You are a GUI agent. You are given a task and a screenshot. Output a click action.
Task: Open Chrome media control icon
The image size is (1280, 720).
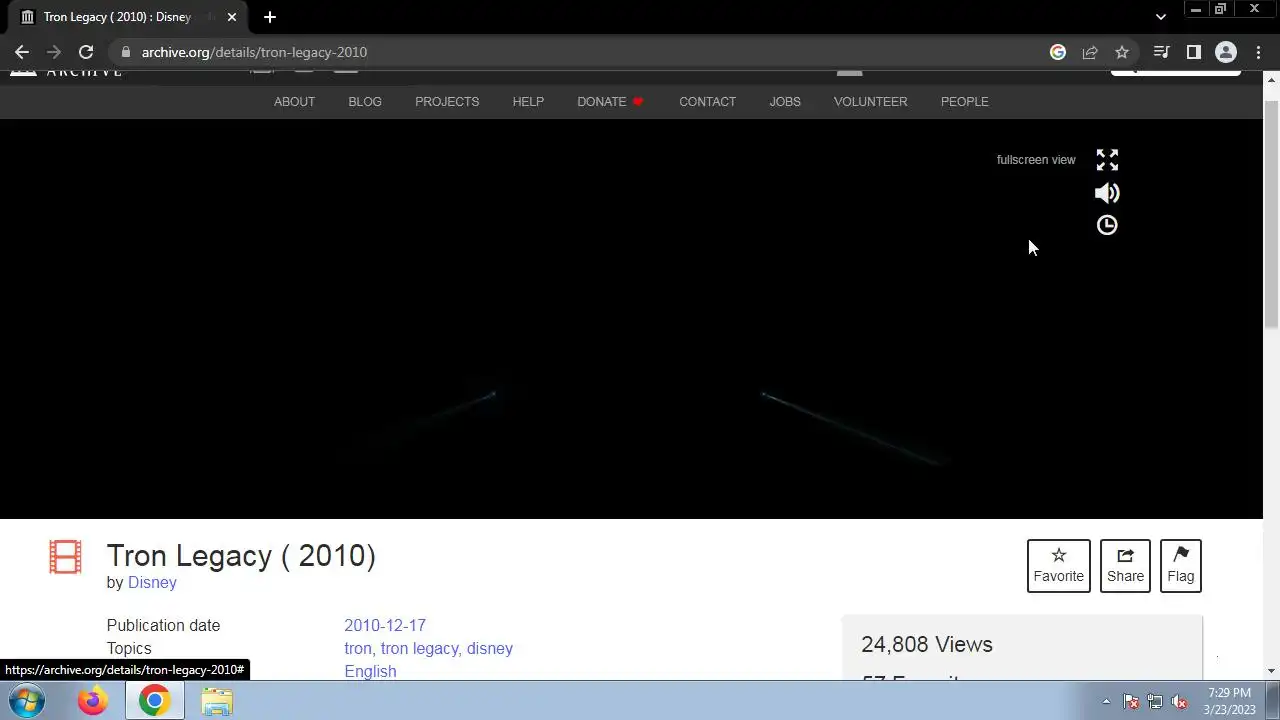1161,52
